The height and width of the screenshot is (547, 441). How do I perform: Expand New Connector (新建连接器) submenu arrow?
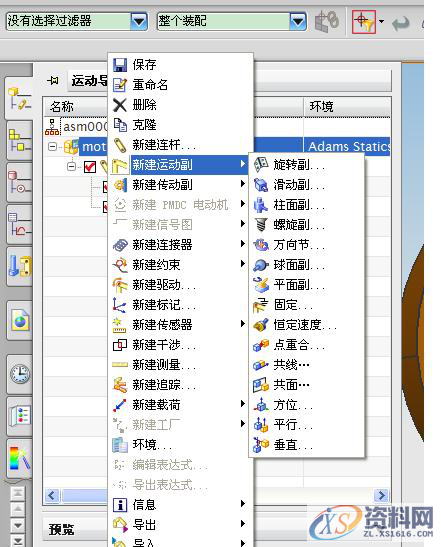point(243,243)
